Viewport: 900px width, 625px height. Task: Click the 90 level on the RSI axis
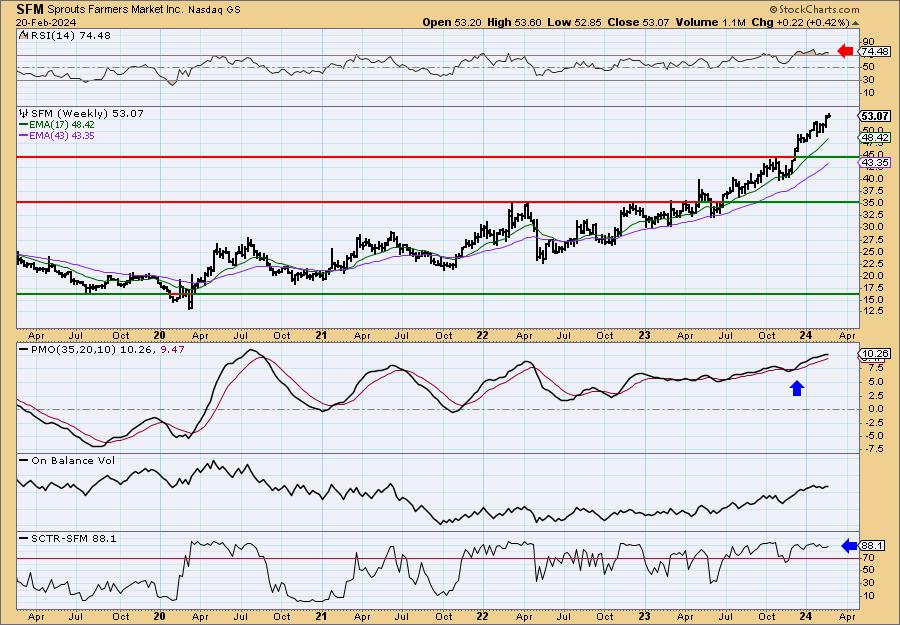868,41
